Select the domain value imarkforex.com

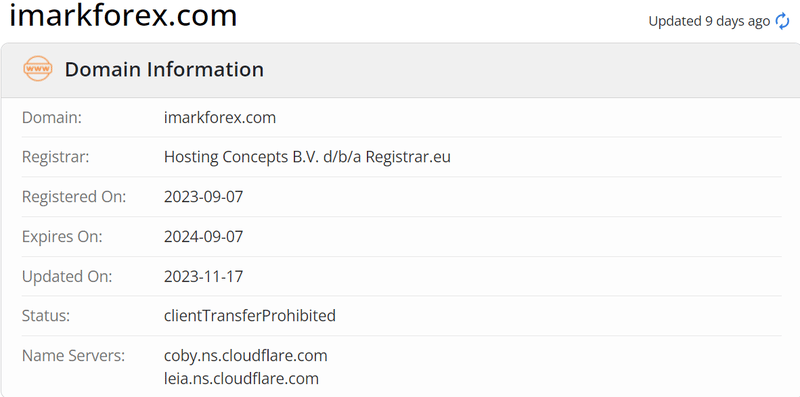click(x=220, y=118)
